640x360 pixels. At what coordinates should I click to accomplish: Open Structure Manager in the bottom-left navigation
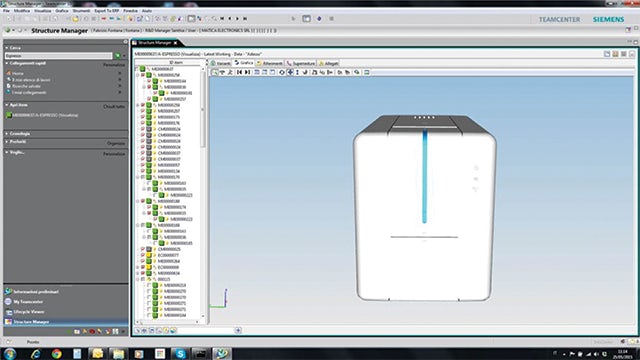pos(31,322)
